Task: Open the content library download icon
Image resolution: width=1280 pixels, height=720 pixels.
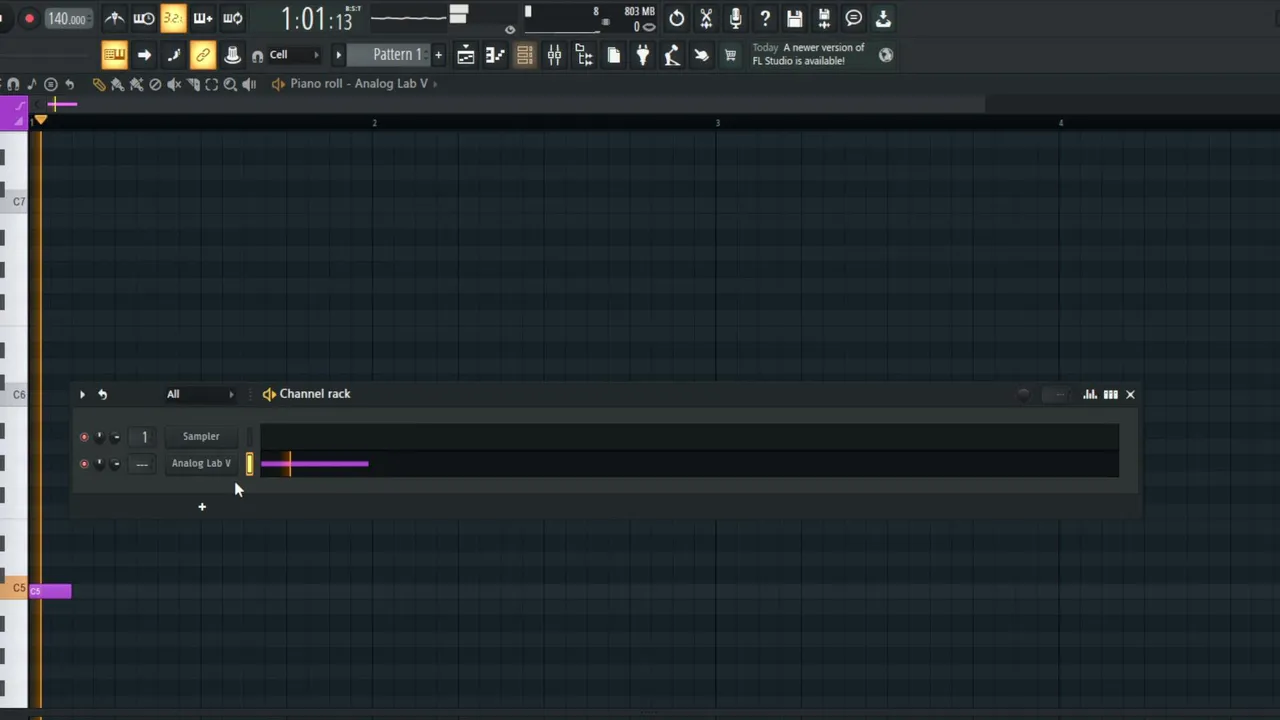Action: [883, 18]
